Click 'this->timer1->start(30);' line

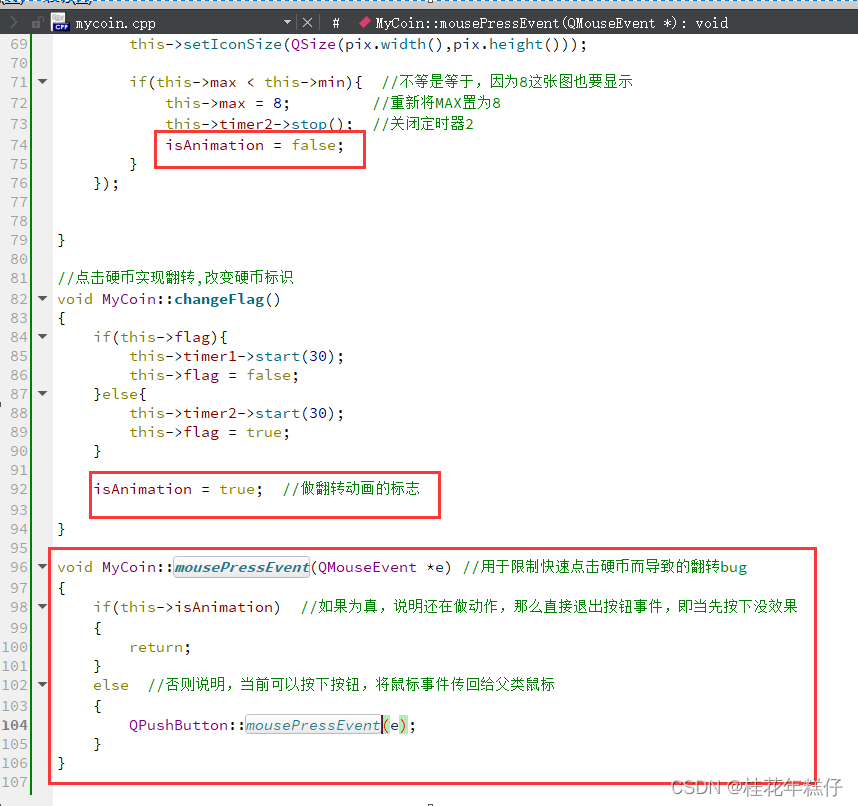[236, 356]
